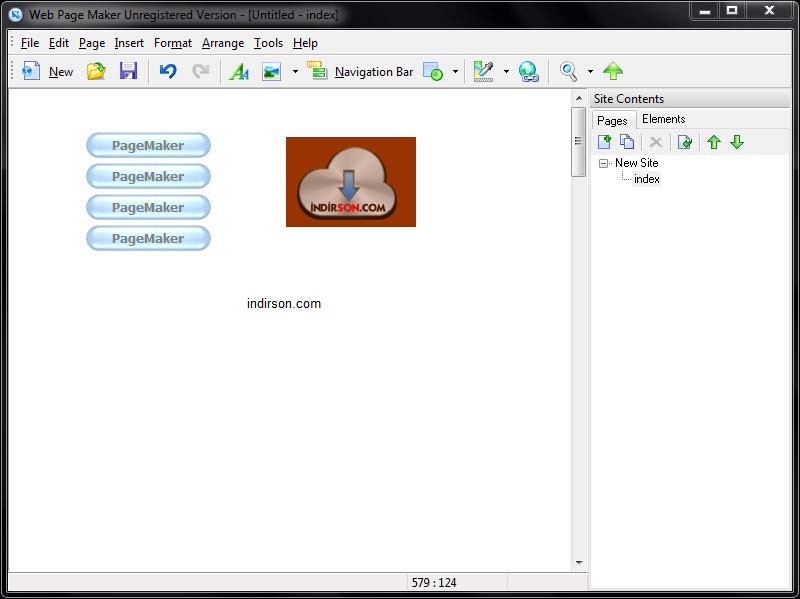Maximize the Web Page Maker window

732,11
